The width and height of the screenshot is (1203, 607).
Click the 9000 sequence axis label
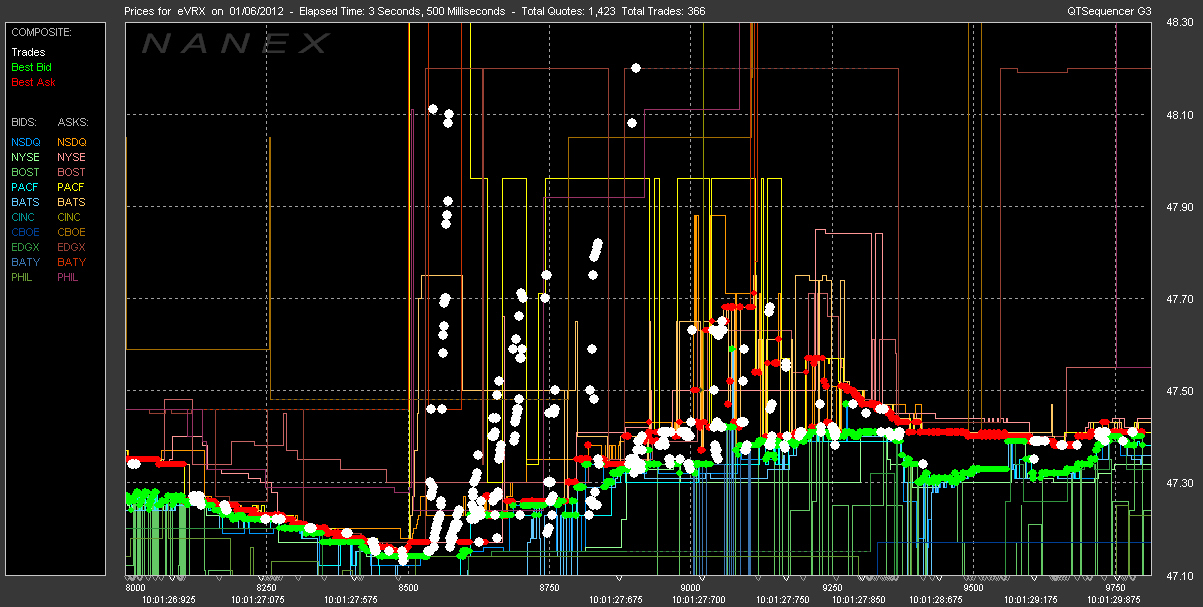tap(692, 588)
